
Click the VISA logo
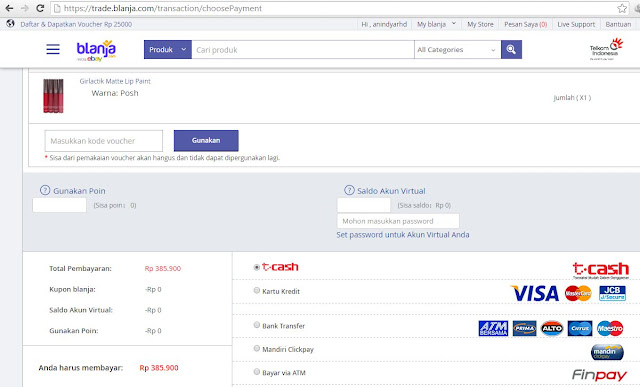tap(534, 293)
